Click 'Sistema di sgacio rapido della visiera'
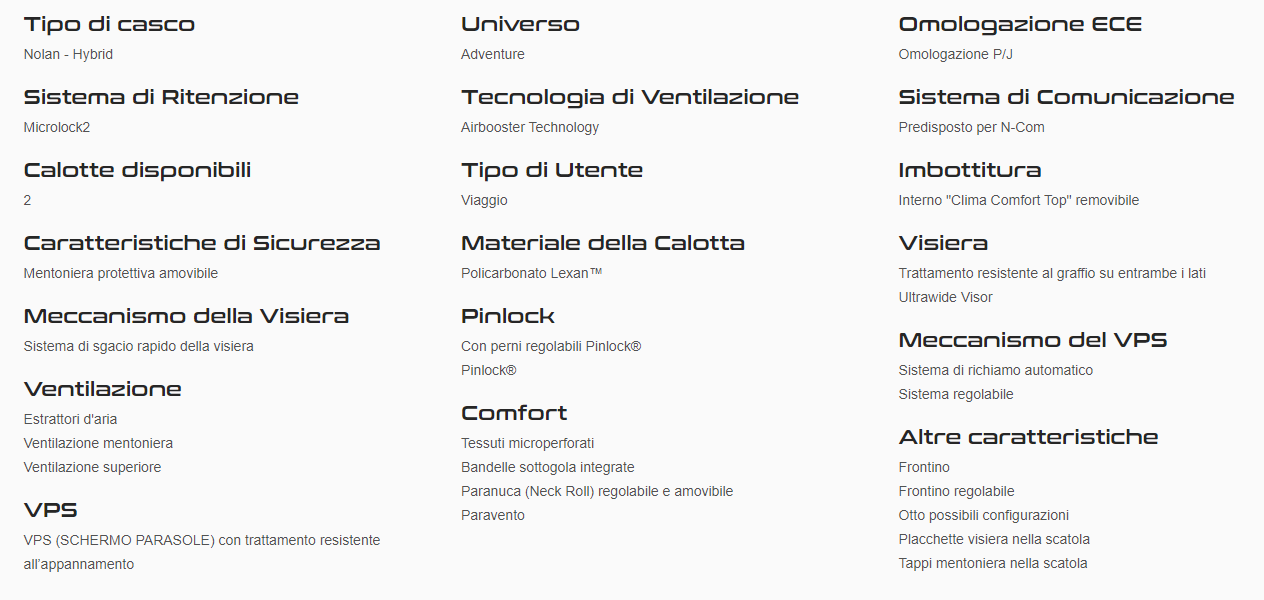 (138, 346)
